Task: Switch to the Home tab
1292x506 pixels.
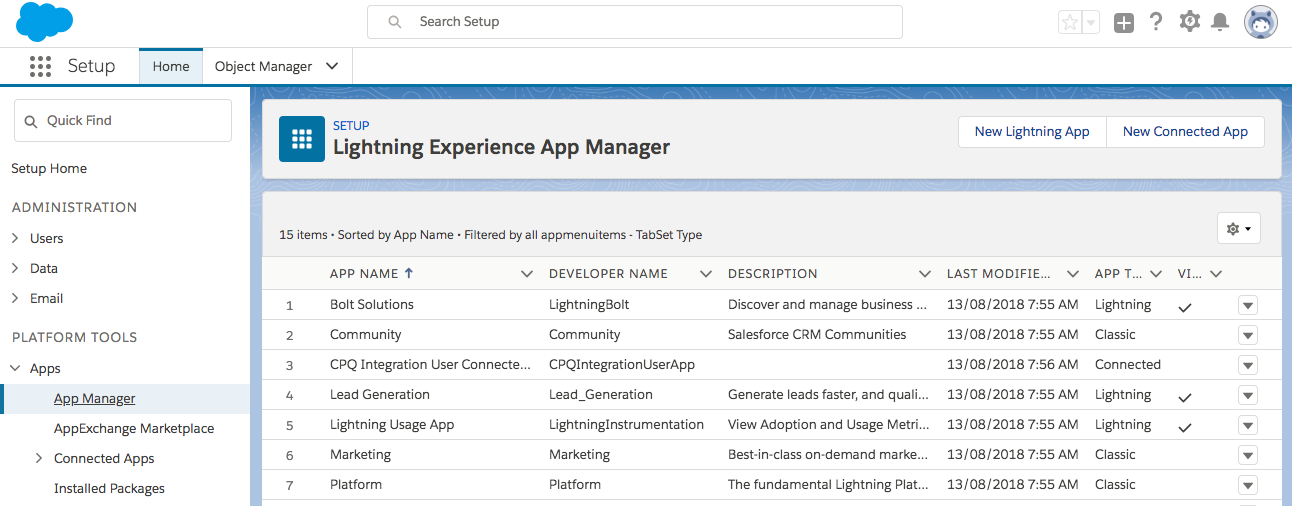Action: coord(171,66)
